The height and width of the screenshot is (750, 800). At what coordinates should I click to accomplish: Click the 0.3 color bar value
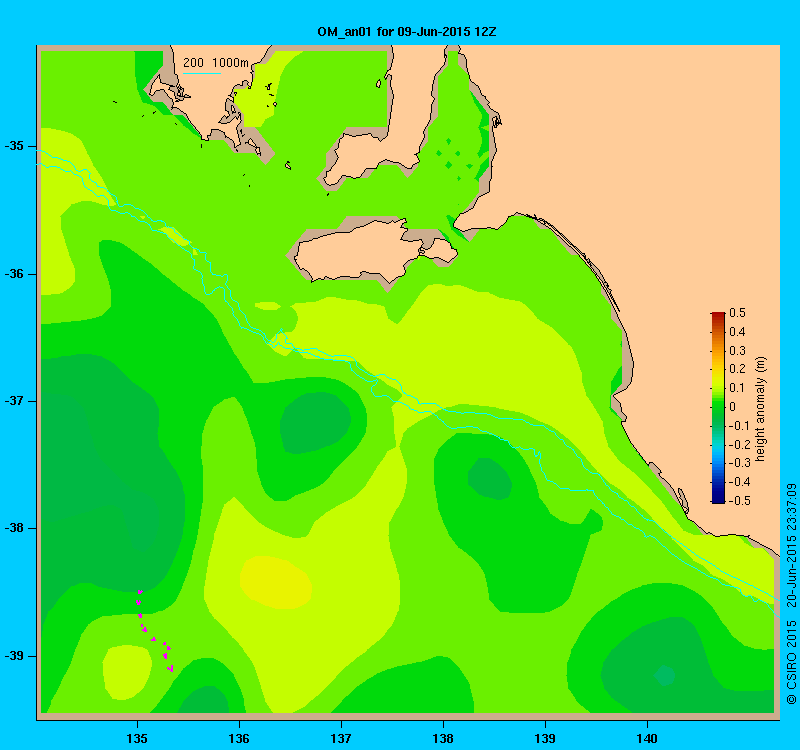738,351
